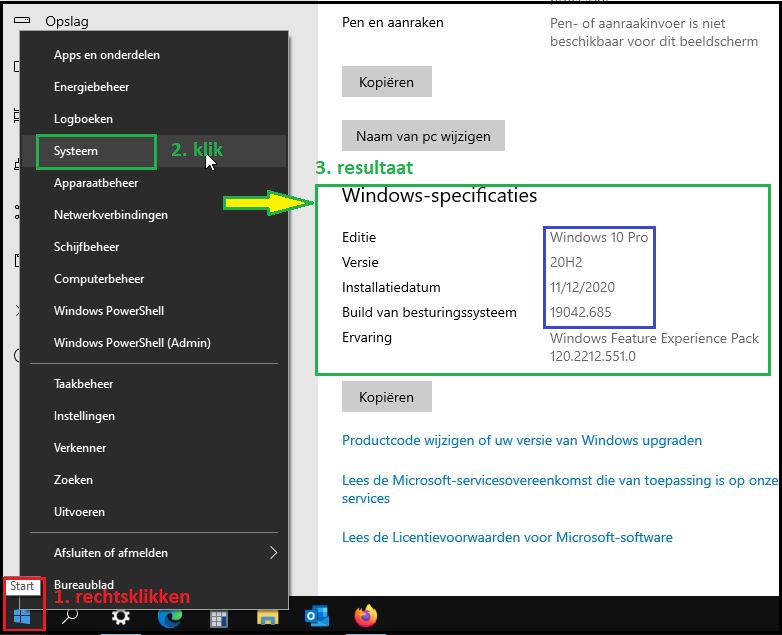Screen dimensions: 782x635
Task: Click the version value 20H2
Action: click(566, 262)
